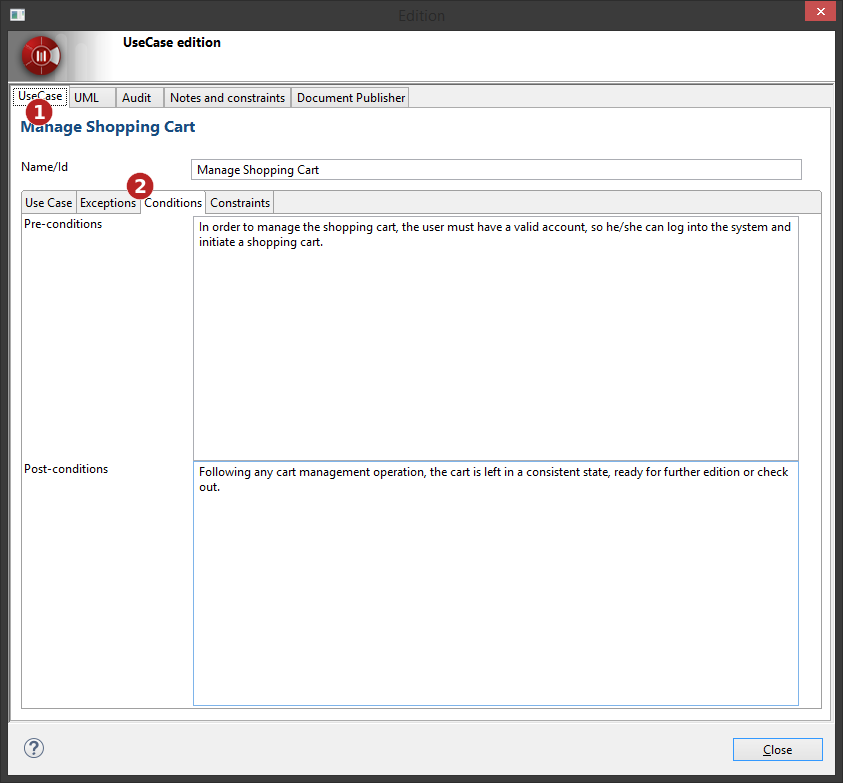Viewport: 843px width, 783px height.
Task: Switch to the Exceptions tab
Action: [x=107, y=203]
